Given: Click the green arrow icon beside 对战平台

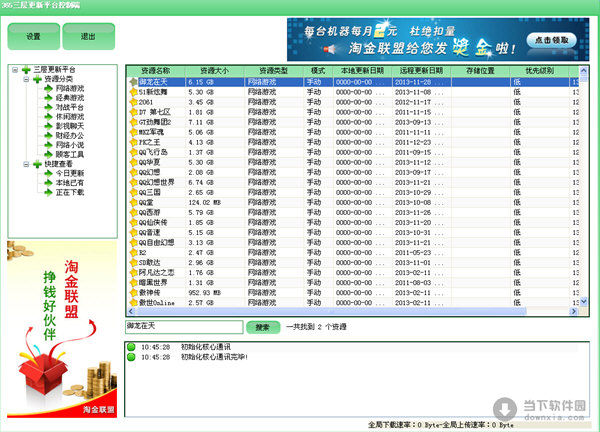Looking at the screenshot, I should pyautogui.click(x=48, y=107).
